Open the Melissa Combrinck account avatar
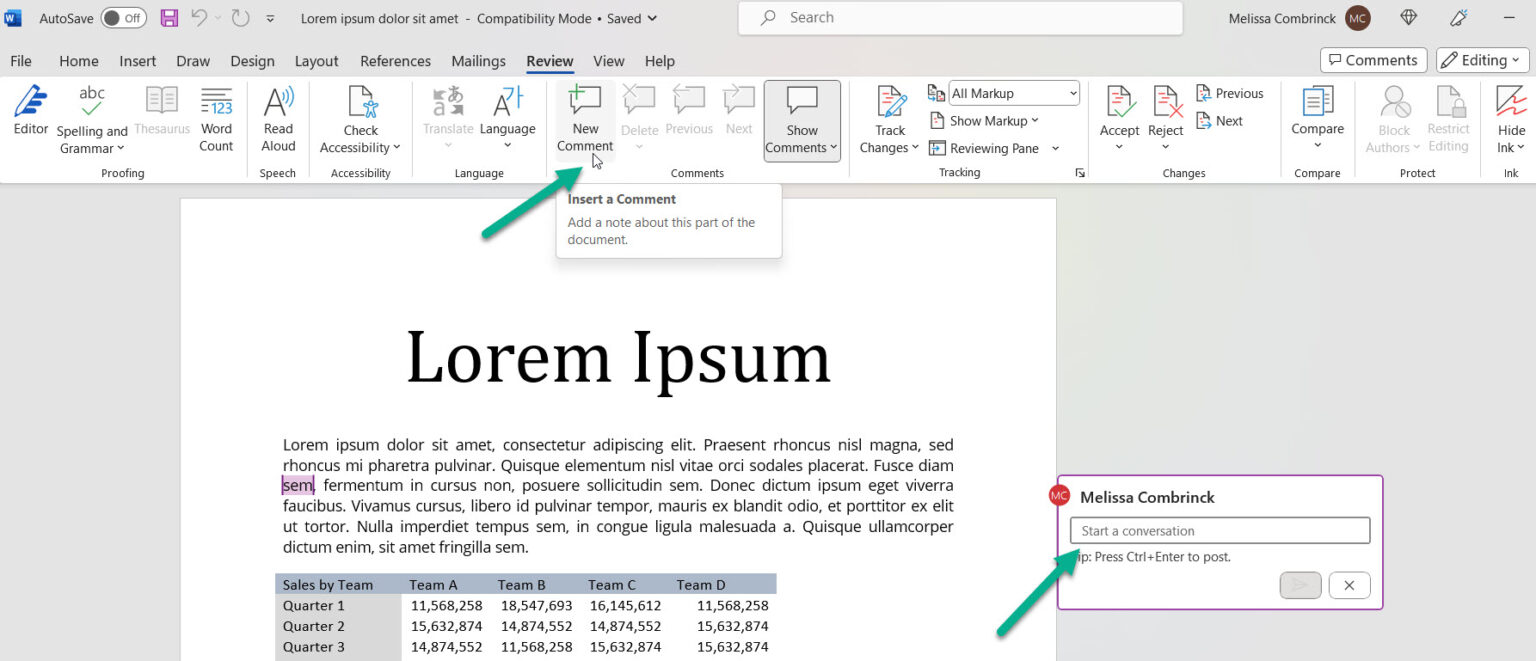The image size is (1536, 661). click(1358, 18)
